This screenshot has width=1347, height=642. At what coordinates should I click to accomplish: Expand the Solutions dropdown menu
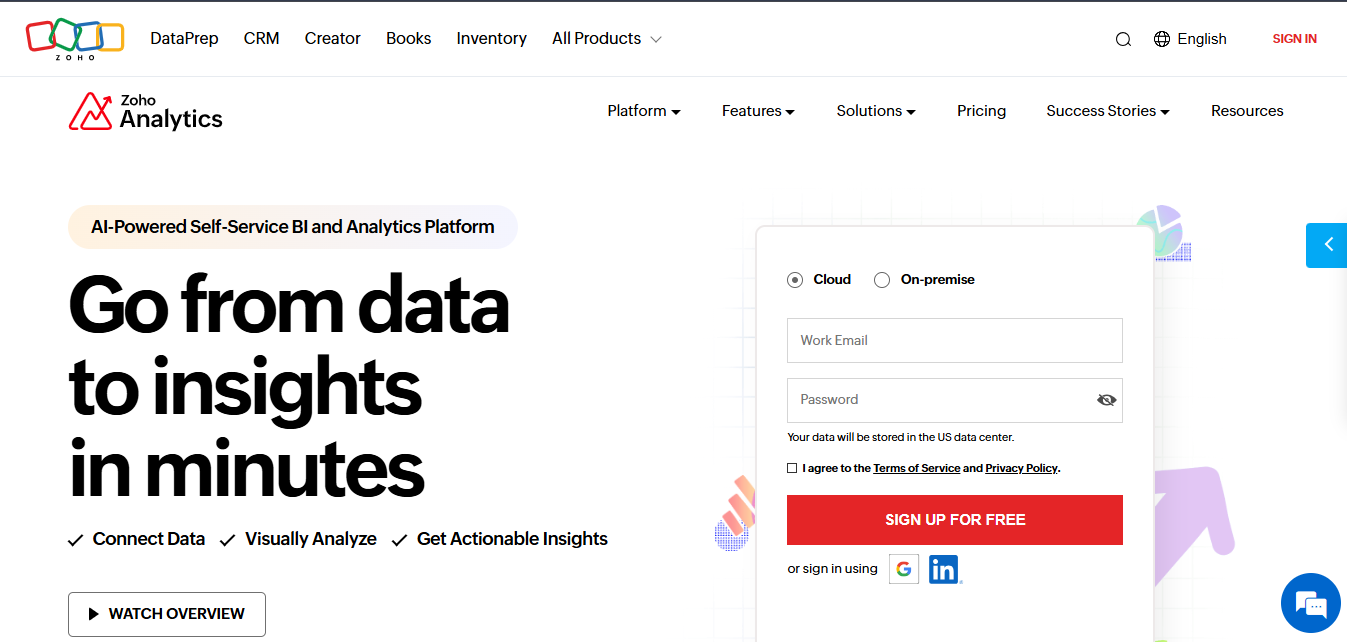coord(876,111)
